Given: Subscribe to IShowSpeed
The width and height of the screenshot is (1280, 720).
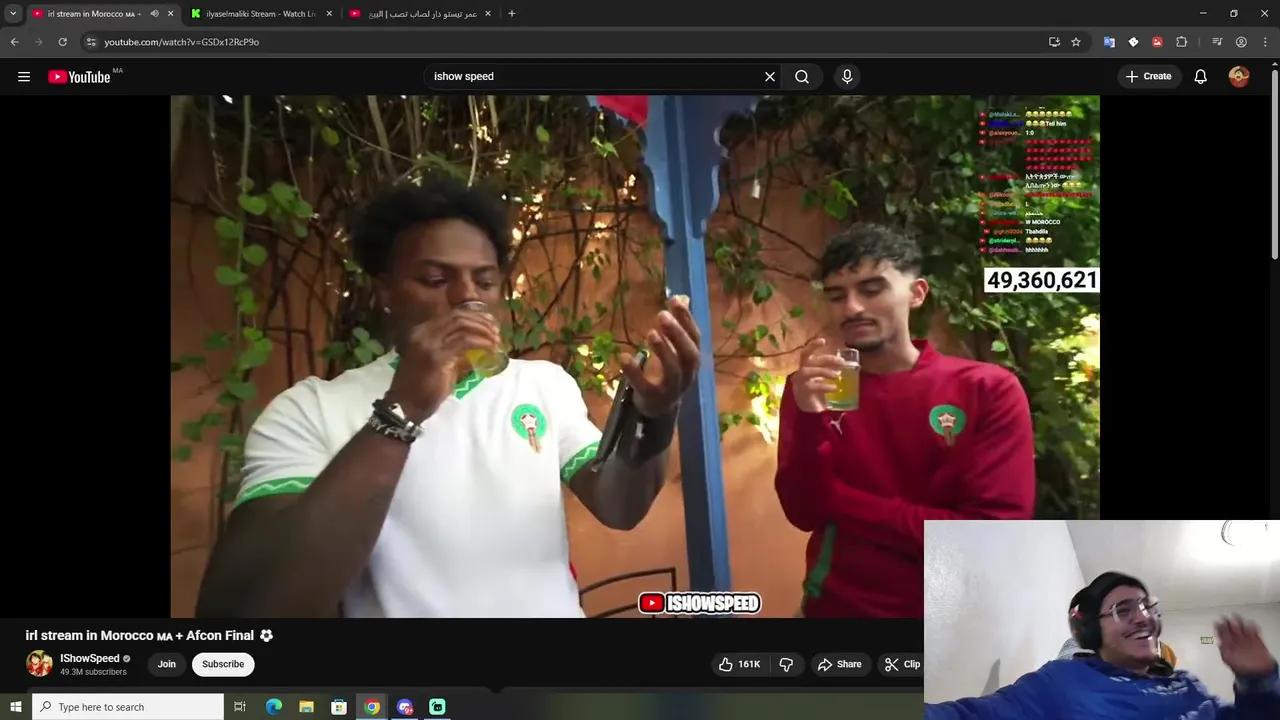Looking at the screenshot, I should click(223, 664).
